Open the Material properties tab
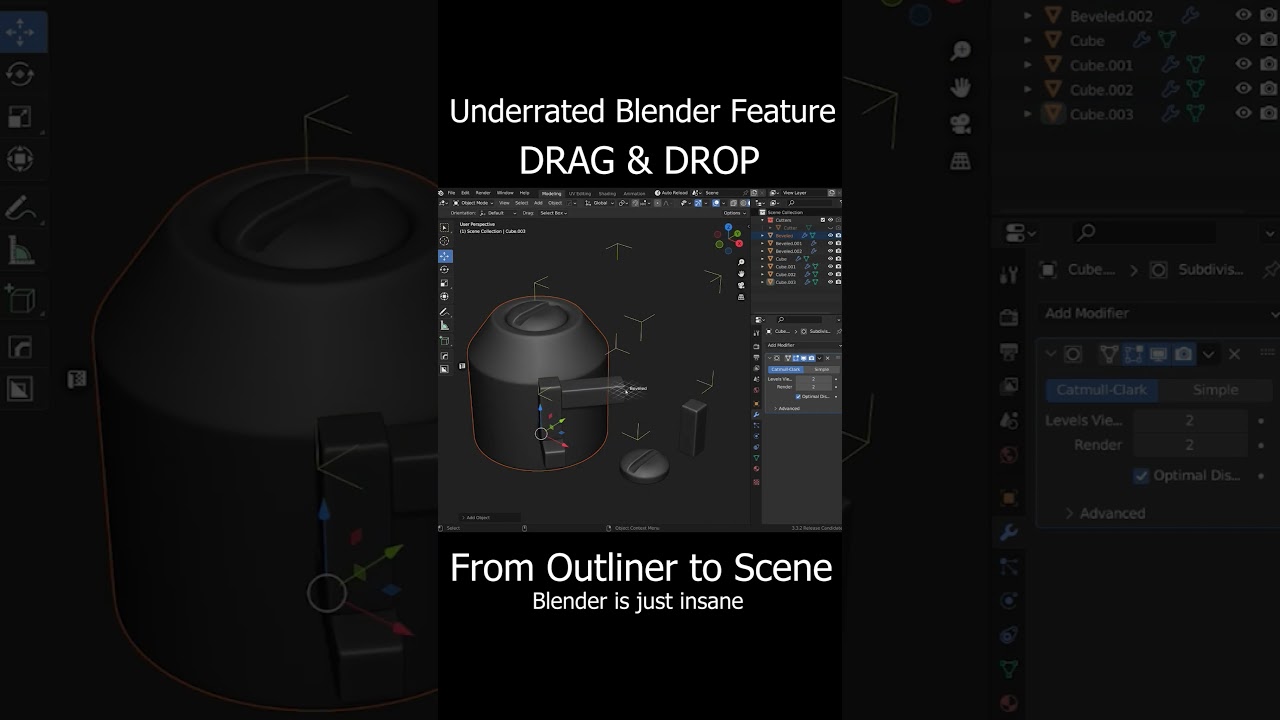The height and width of the screenshot is (720, 1280). (x=756, y=468)
